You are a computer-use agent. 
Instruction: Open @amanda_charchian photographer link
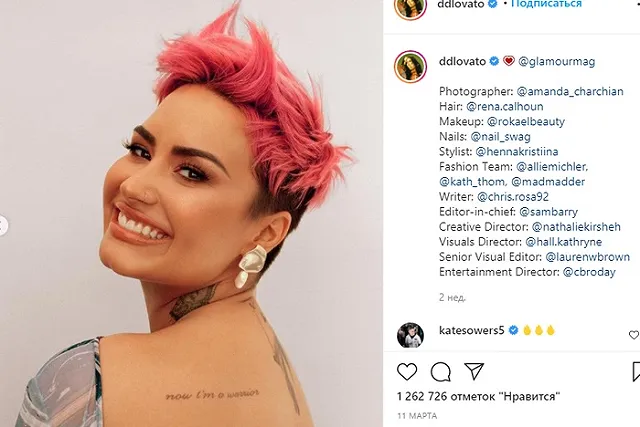click(x=570, y=91)
